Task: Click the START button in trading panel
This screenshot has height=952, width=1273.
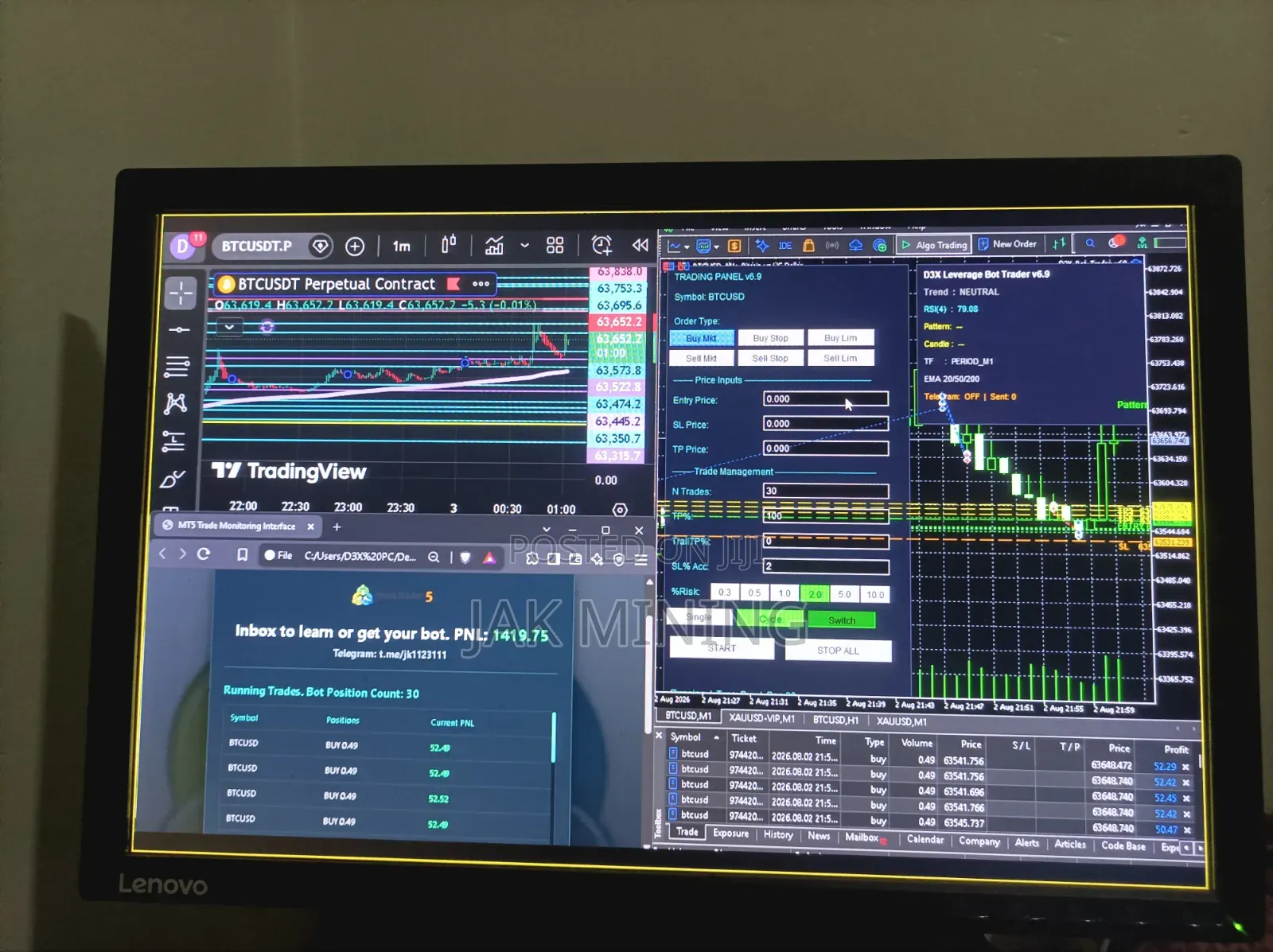Action: [x=722, y=648]
